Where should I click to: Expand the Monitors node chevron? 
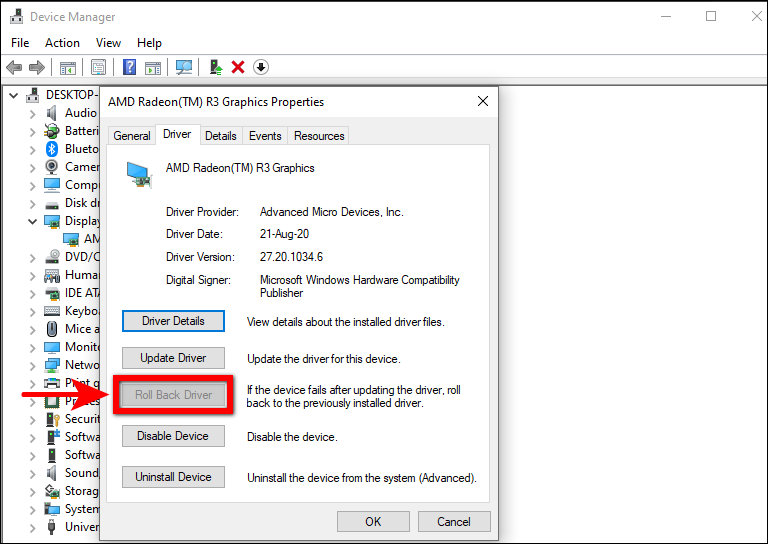(x=32, y=348)
